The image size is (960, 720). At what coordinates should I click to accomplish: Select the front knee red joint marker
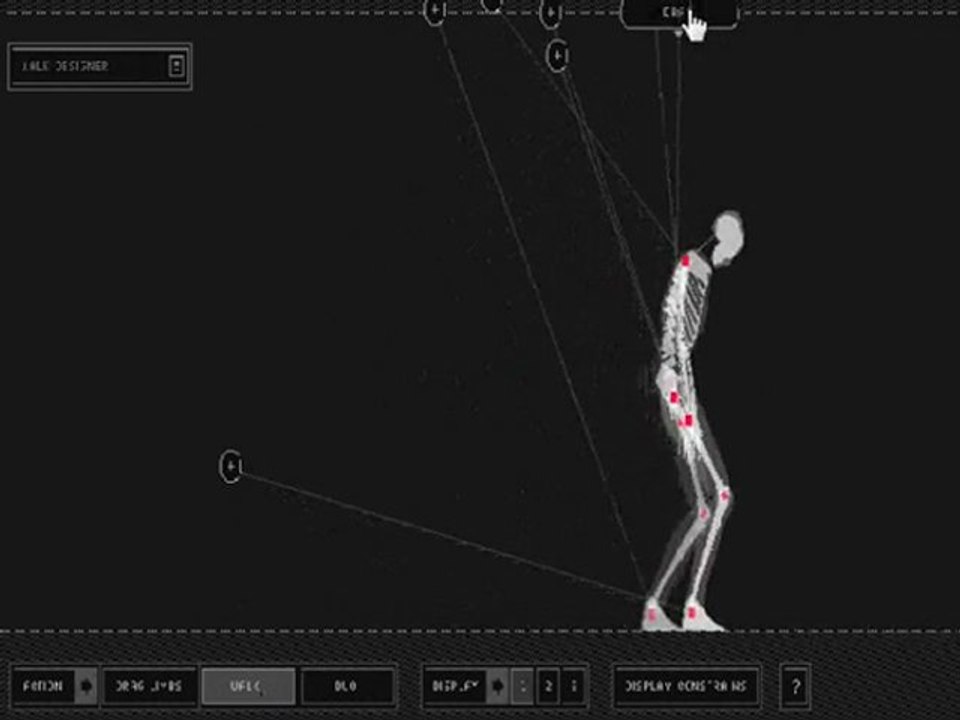click(725, 495)
